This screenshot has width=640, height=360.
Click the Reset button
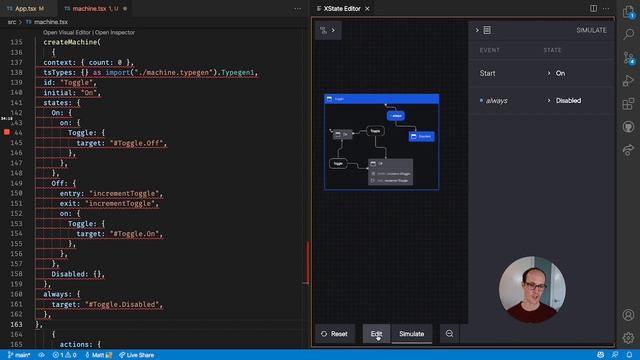pyautogui.click(x=334, y=333)
